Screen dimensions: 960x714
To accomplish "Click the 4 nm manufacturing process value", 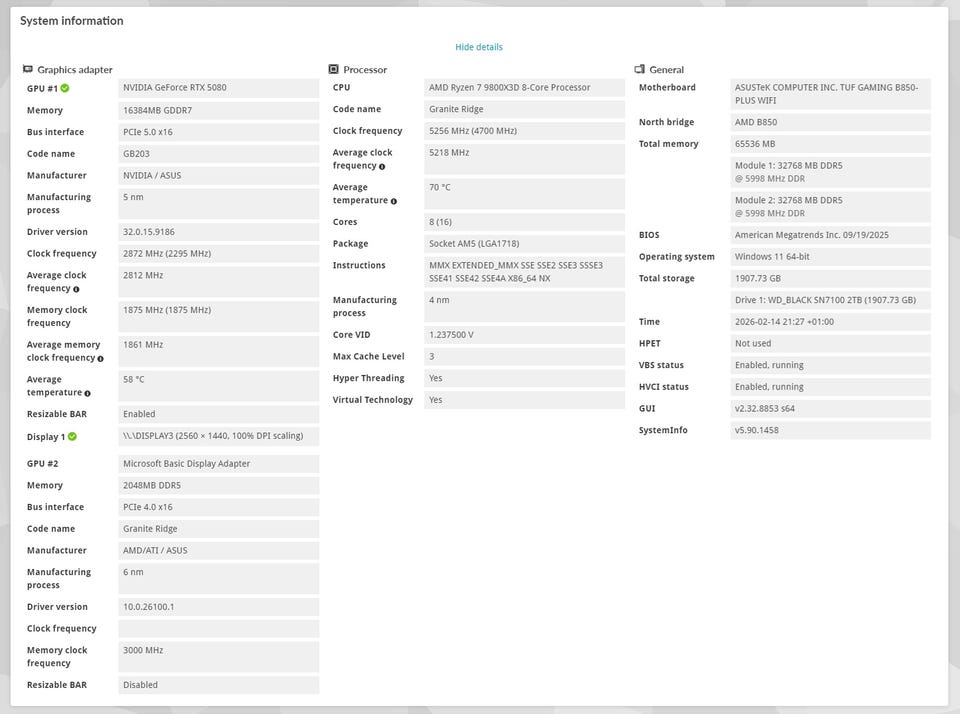I will tap(525, 306).
